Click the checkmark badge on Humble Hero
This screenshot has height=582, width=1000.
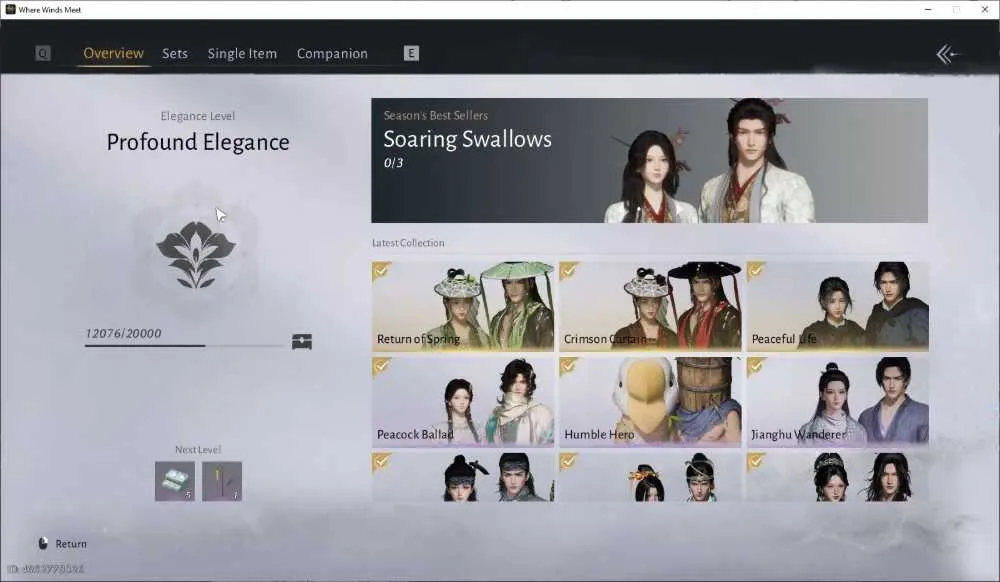coord(569,367)
